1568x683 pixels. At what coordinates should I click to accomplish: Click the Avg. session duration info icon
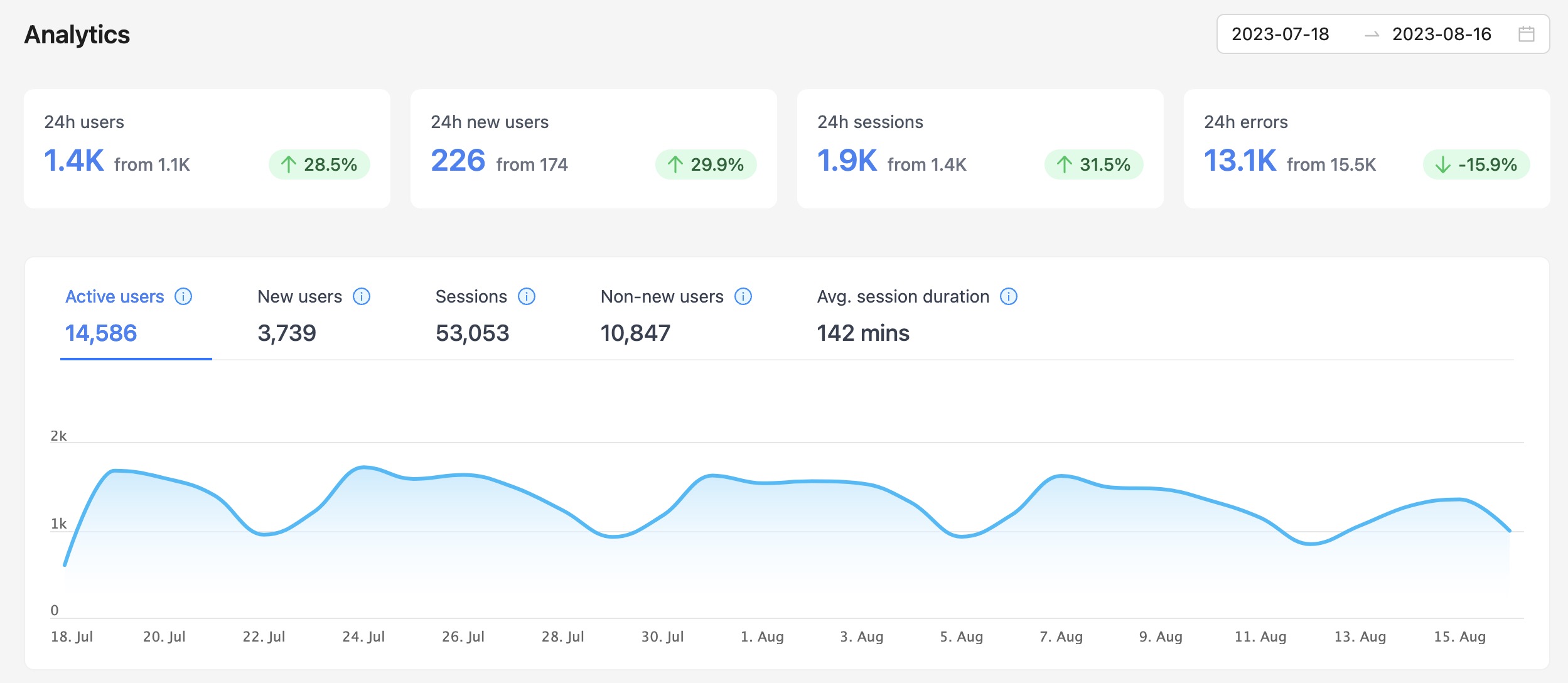1009,296
